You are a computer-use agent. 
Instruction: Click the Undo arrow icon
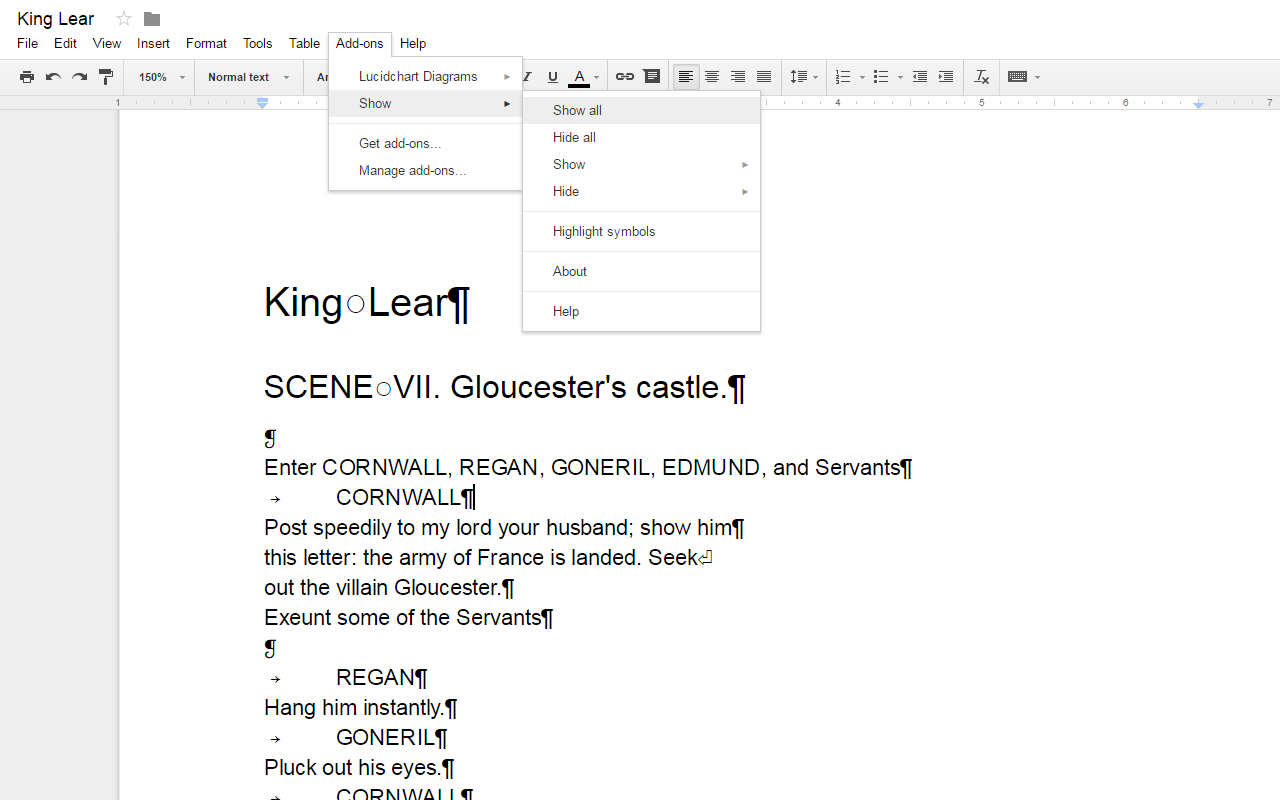[53, 77]
